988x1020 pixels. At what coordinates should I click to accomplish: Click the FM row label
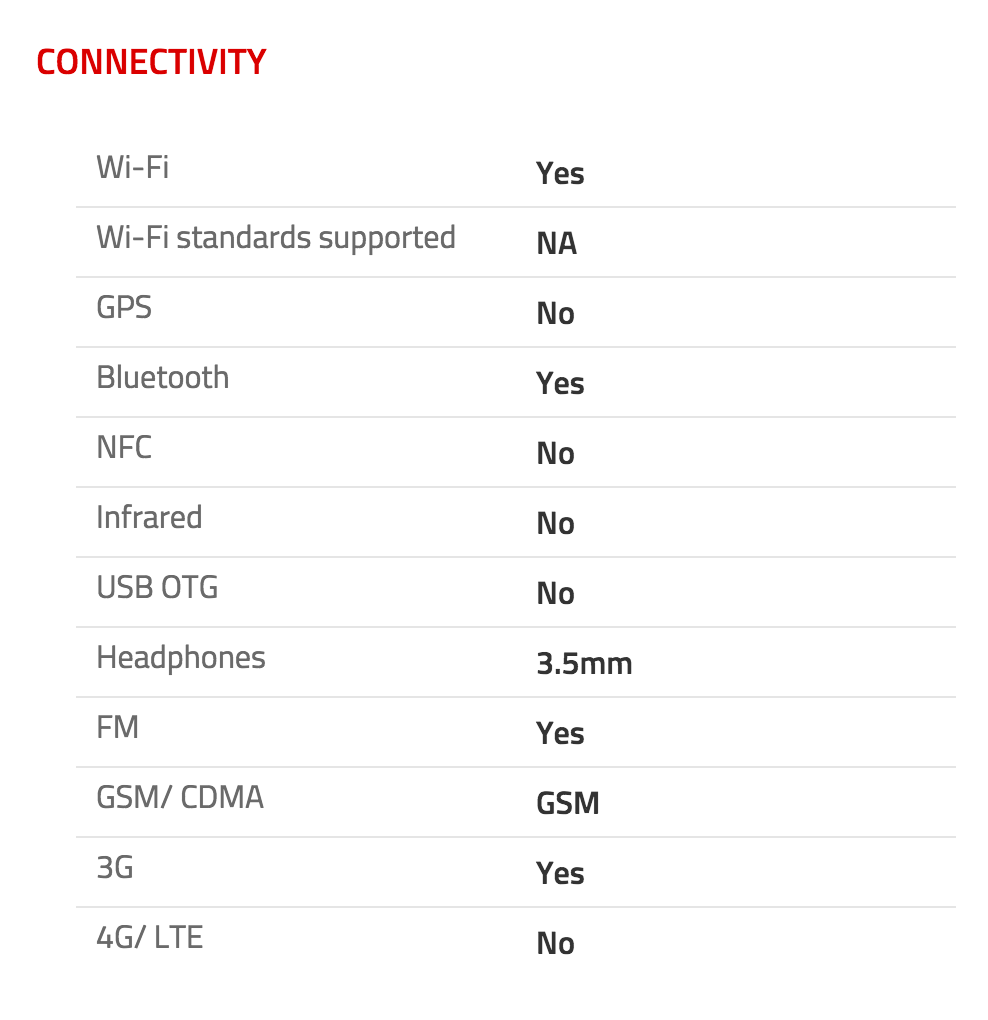point(117,727)
